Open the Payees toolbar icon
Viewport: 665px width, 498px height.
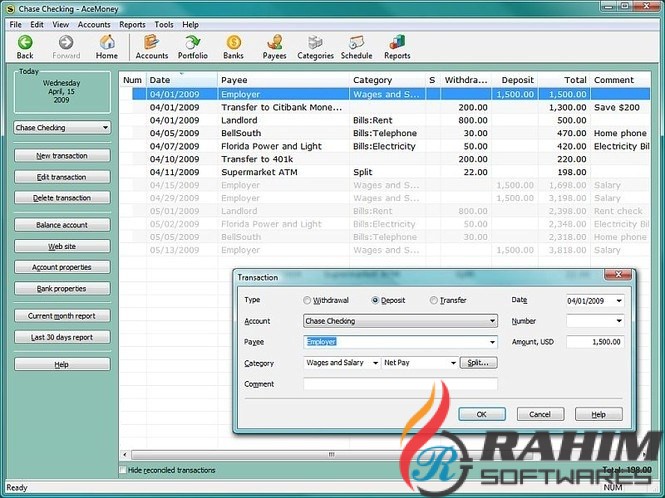(274, 47)
